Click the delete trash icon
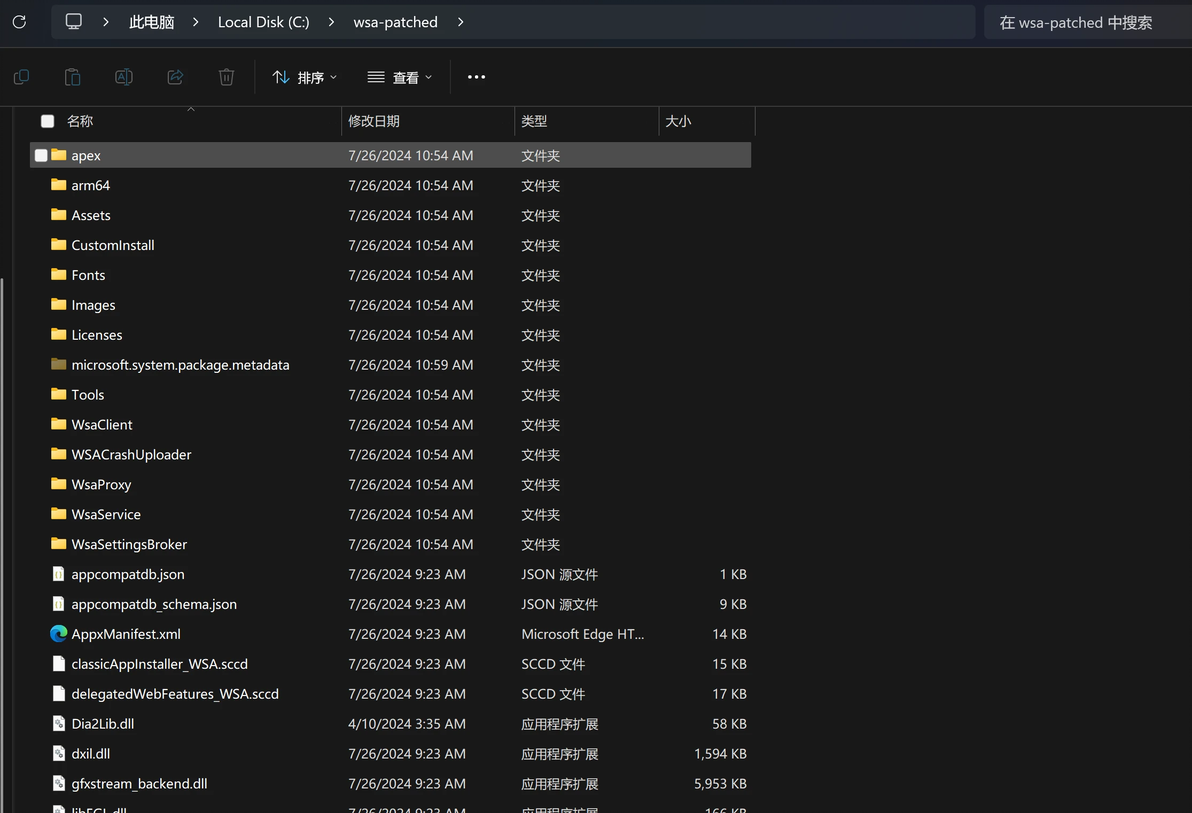This screenshot has height=813, width=1192. click(x=227, y=77)
